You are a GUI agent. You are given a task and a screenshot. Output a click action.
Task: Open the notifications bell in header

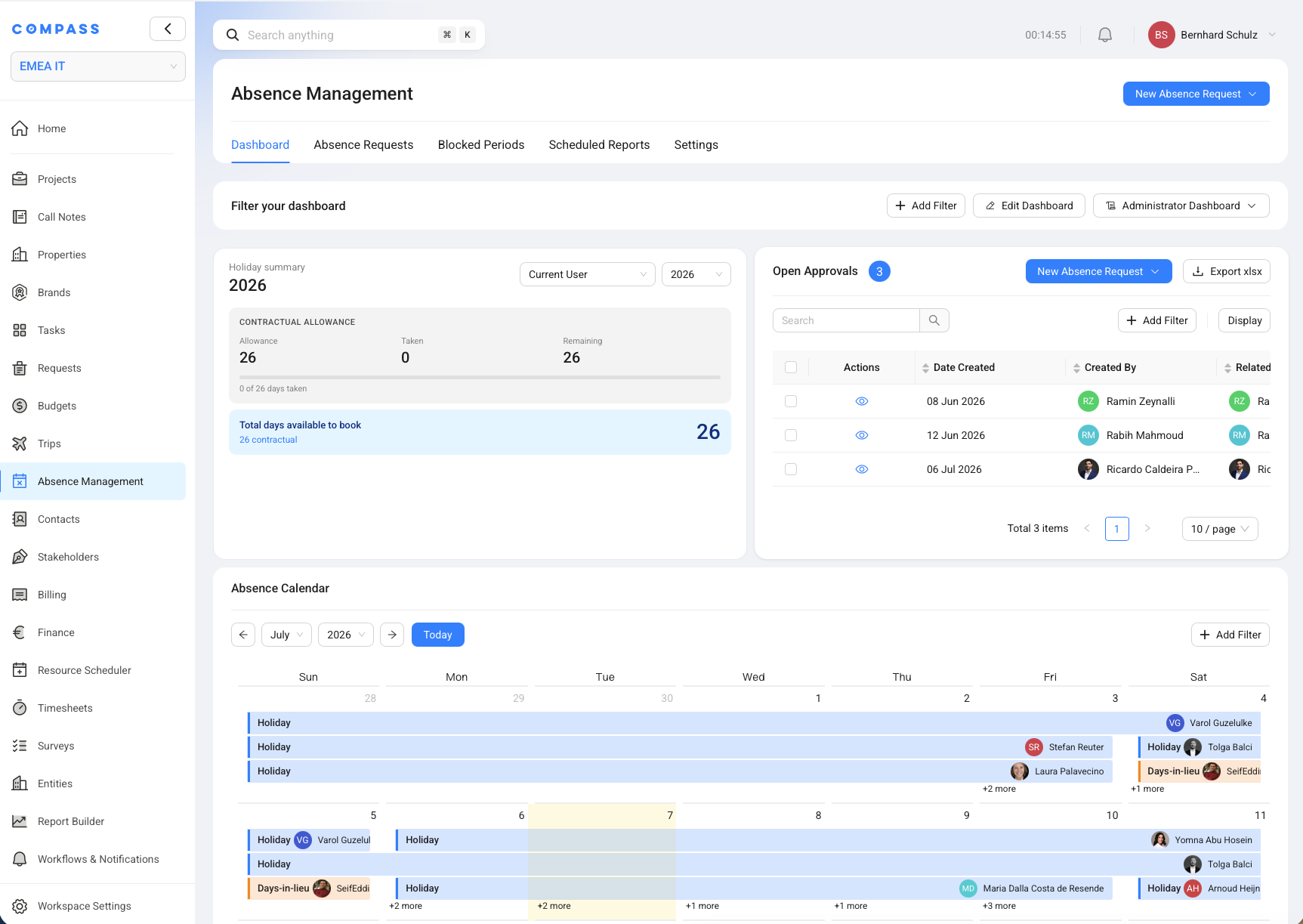pyautogui.click(x=1105, y=35)
